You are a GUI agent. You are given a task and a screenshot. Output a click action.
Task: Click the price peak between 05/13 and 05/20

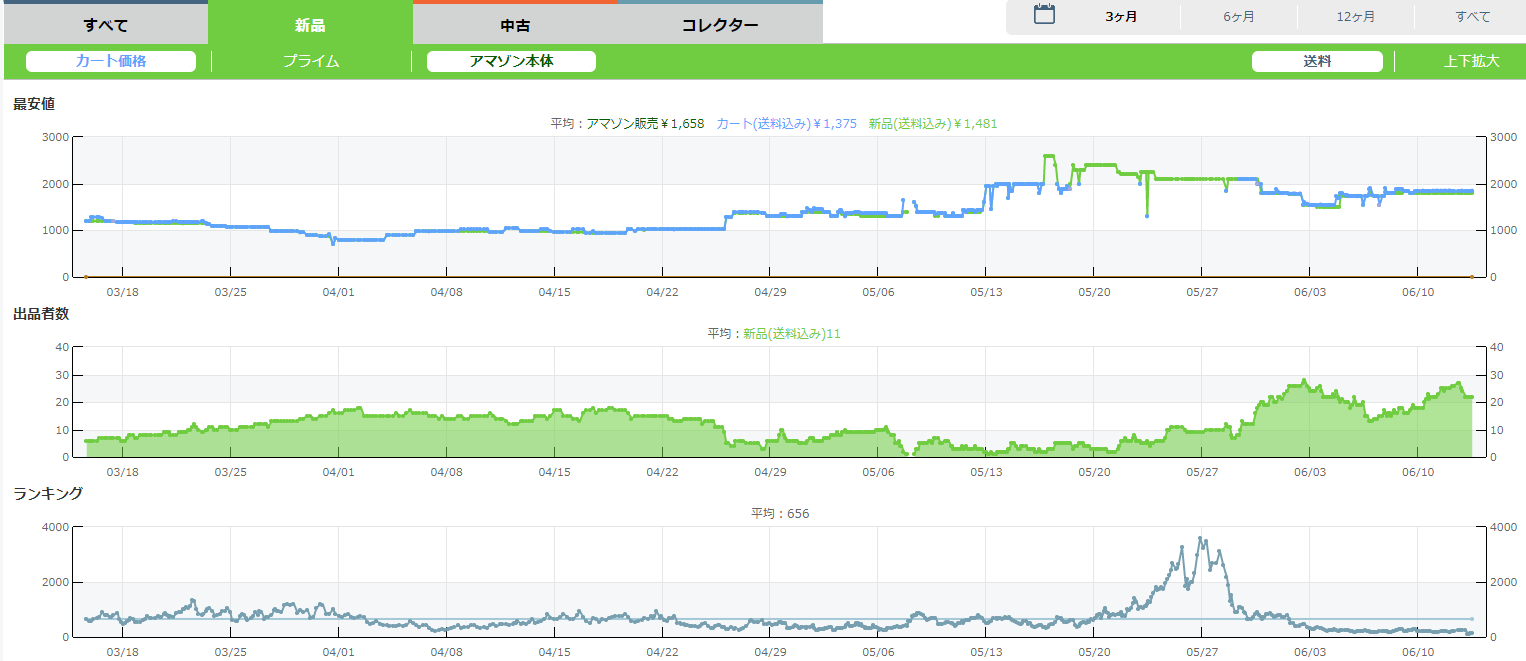1049,156
